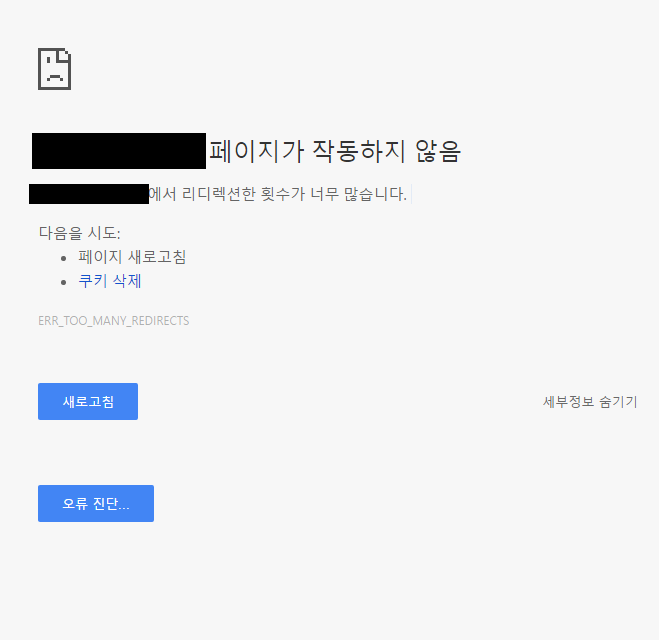The height and width of the screenshot is (640, 659).
Task: Click 에서 right after the redacted hostname
Action: 163,194
